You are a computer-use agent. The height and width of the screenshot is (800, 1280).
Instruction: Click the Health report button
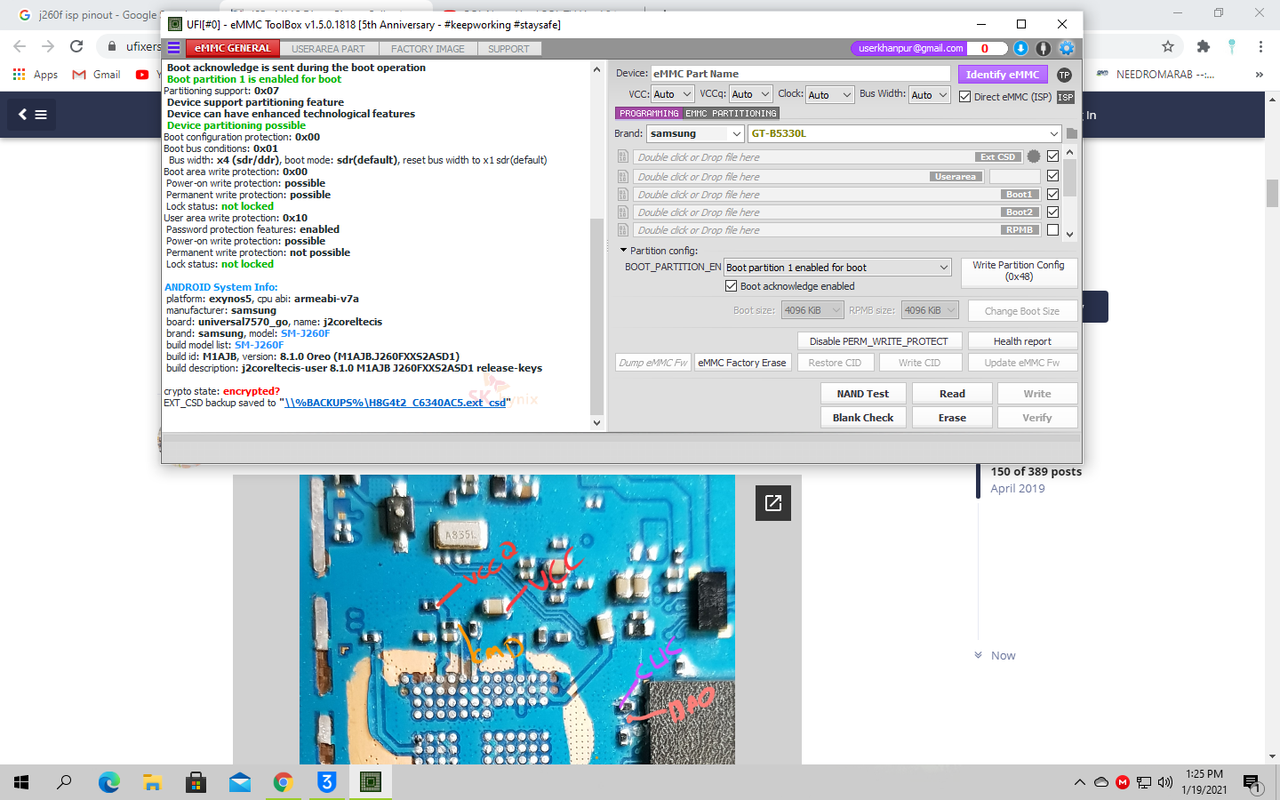[x=1022, y=341]
